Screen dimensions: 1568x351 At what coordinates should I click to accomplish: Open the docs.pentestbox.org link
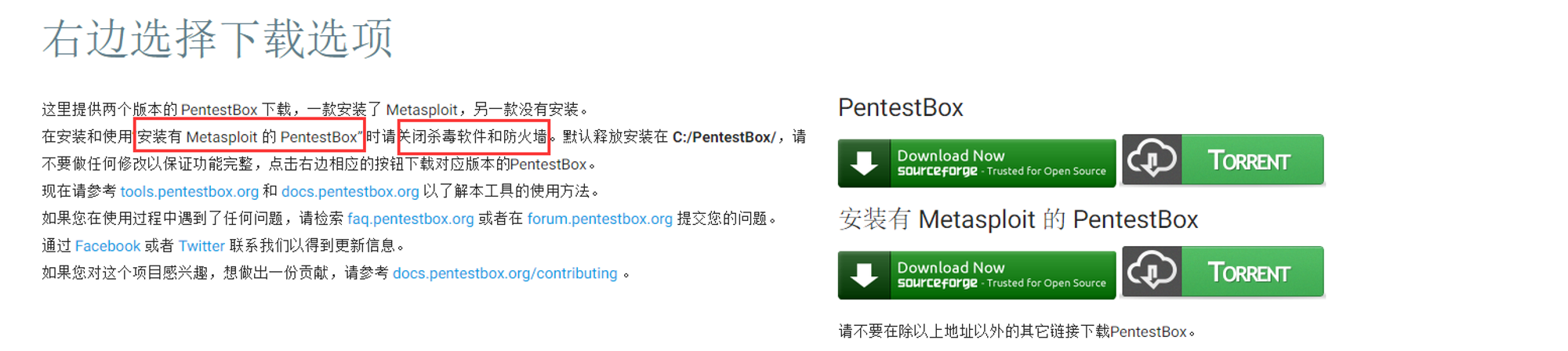[x=350, y=191]
